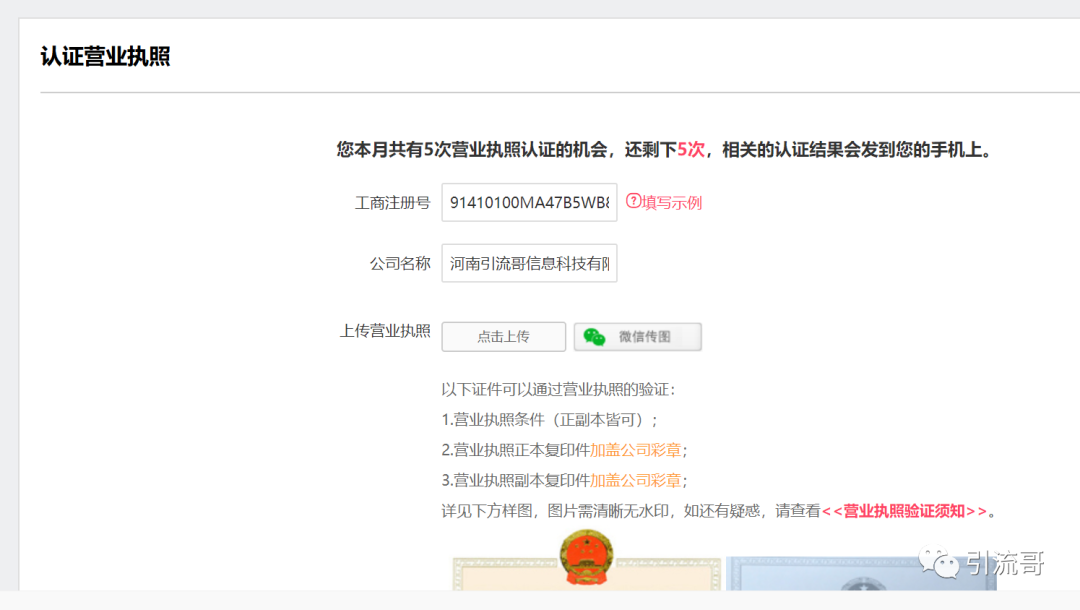Click 加盖公司彩章 in the 副本复印件 line
1080x610 pixels.
(x=636, y=480)
